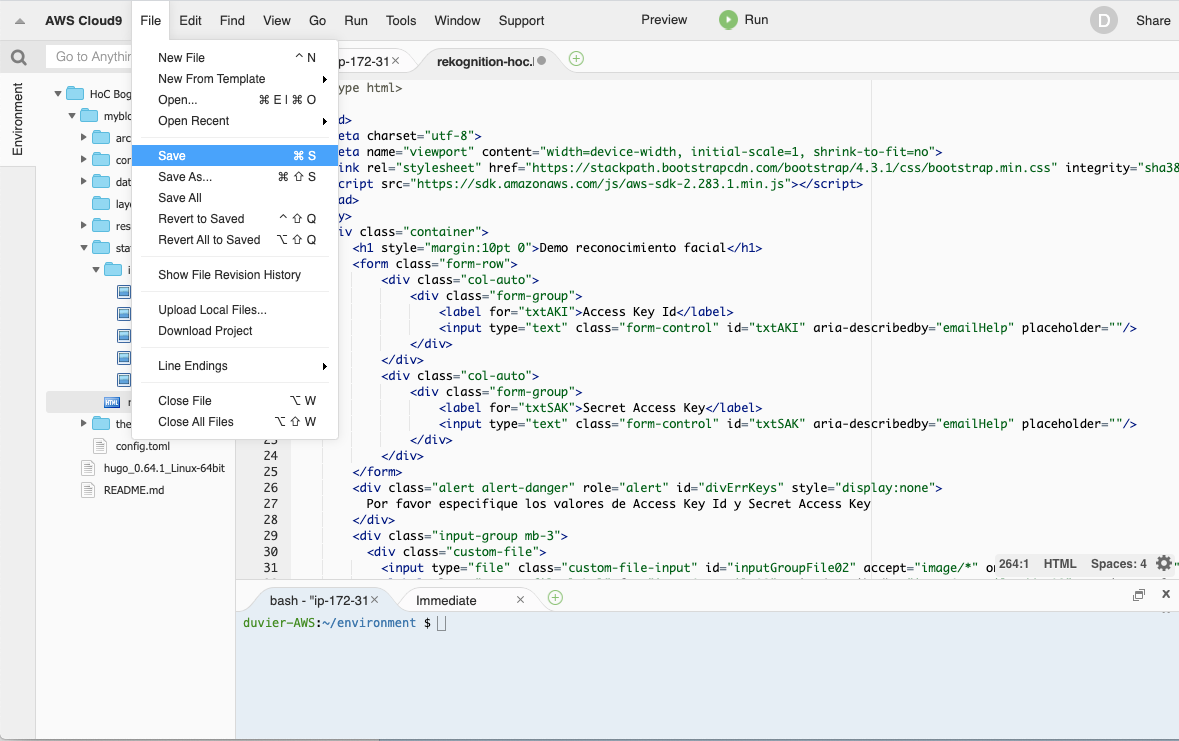Open New From Template submenu
This screenshot has height=741, width=1179.
[235, 79]
